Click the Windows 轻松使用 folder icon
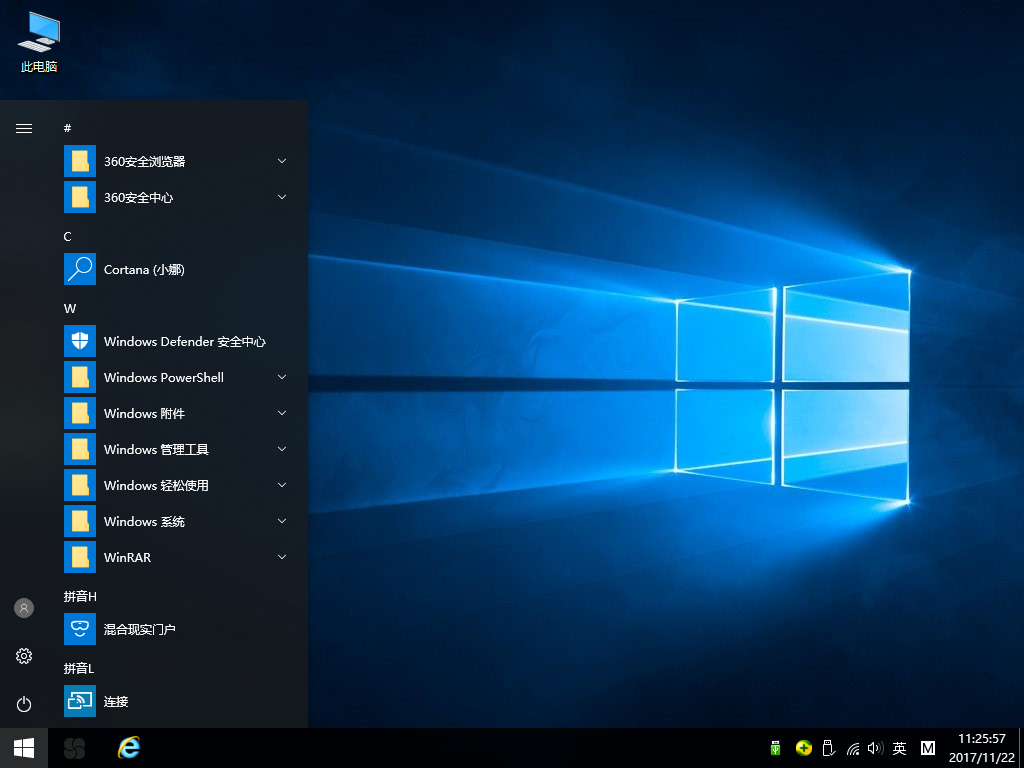 80,485
